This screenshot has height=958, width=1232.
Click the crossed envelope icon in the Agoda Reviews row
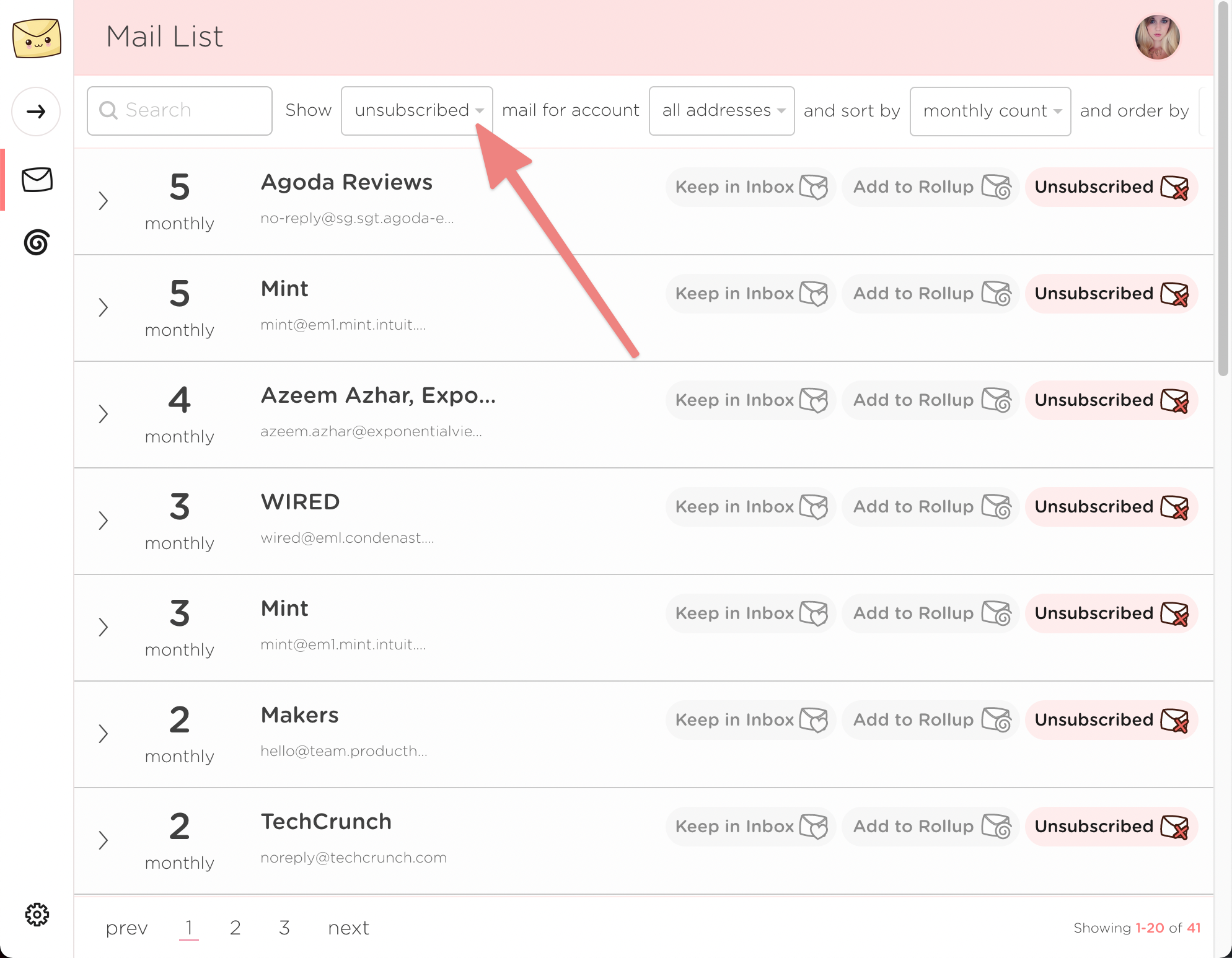(x=1174, y=187)
